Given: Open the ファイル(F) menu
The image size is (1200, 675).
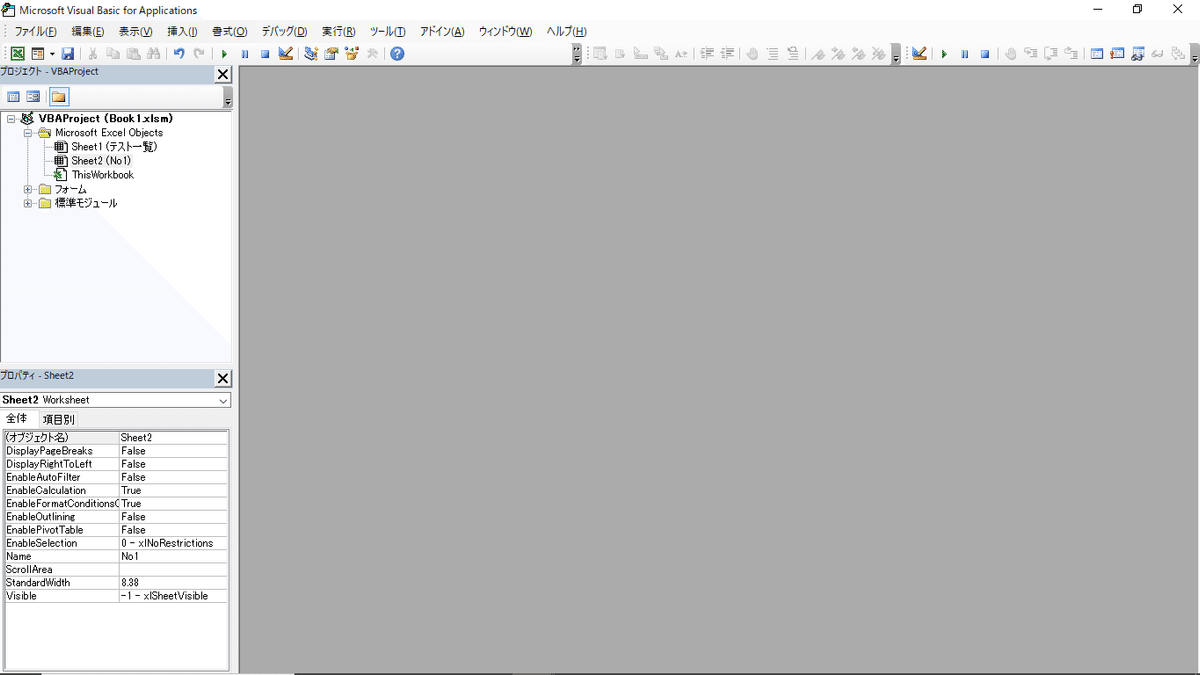Looking at the screenshot, I should (x=35, y=32).
